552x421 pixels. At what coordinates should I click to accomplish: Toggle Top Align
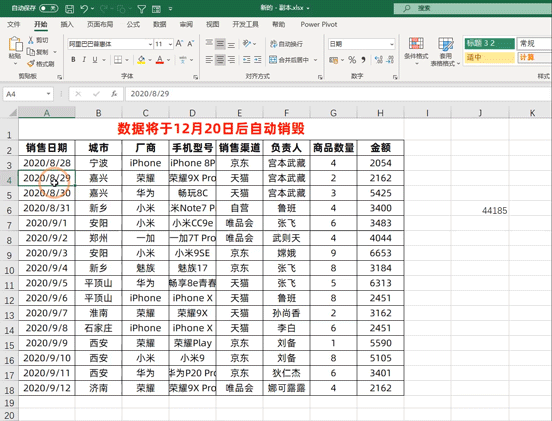(x=209, y=44)
